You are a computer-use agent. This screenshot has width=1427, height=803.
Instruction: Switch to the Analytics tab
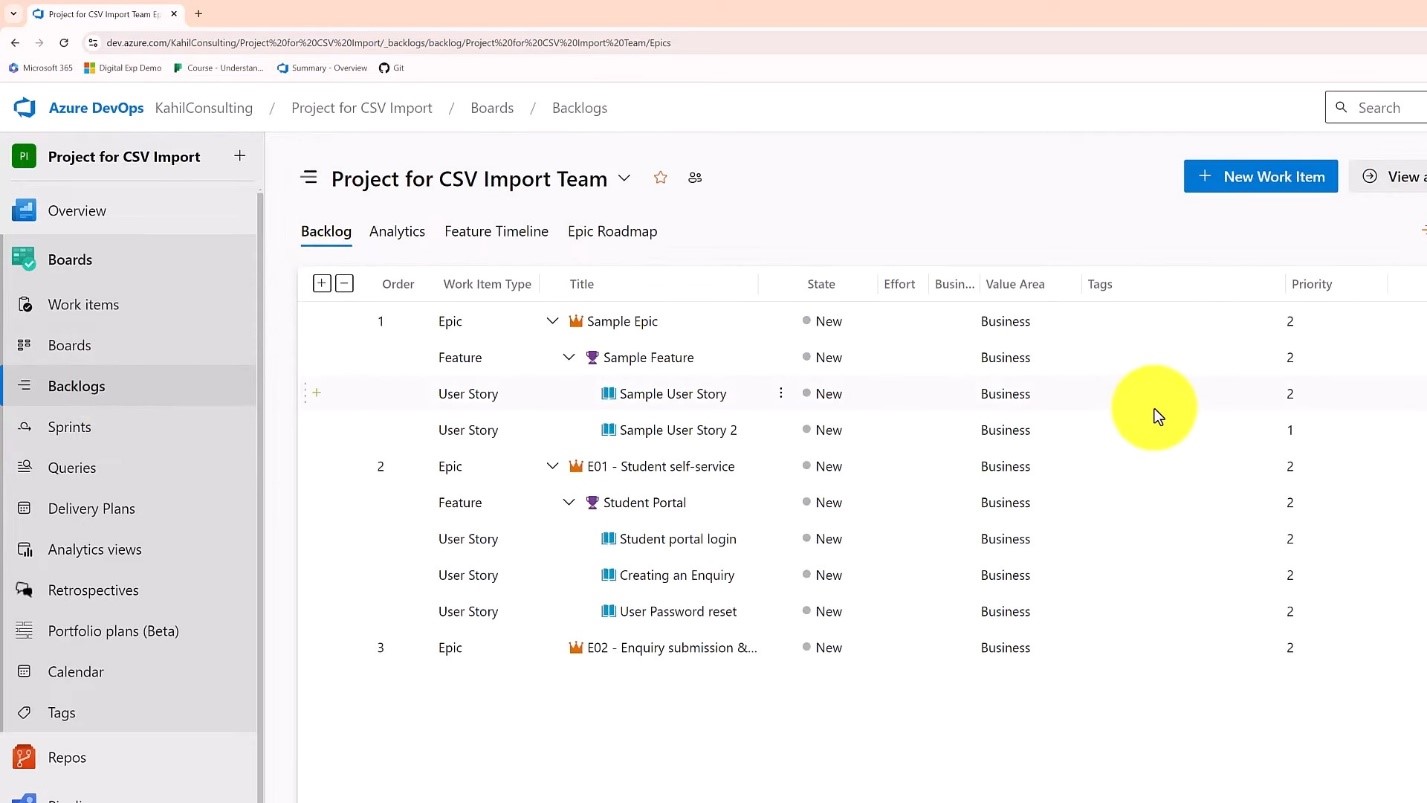[397, 231]
